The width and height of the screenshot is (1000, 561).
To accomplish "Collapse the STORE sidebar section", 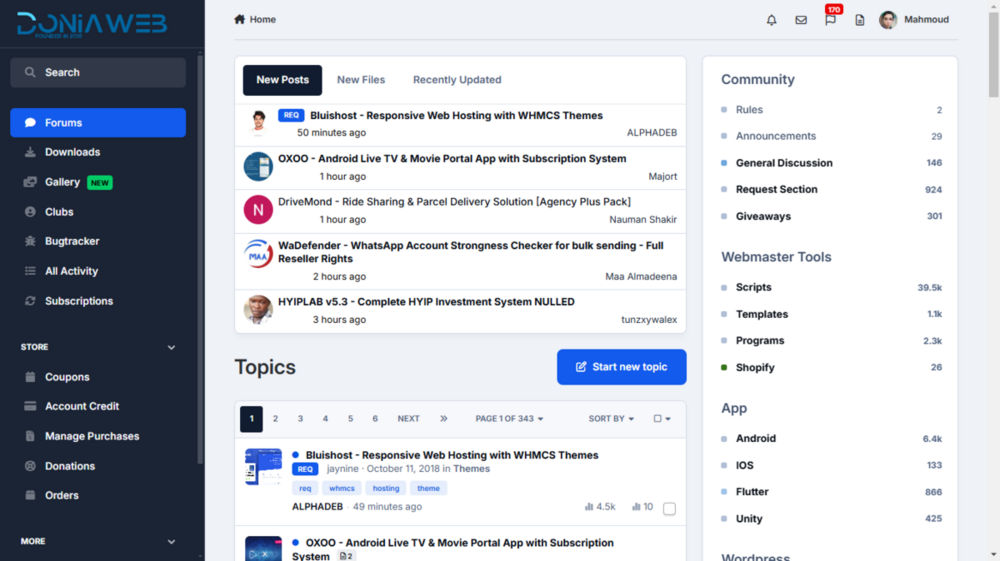I will 171,347.
